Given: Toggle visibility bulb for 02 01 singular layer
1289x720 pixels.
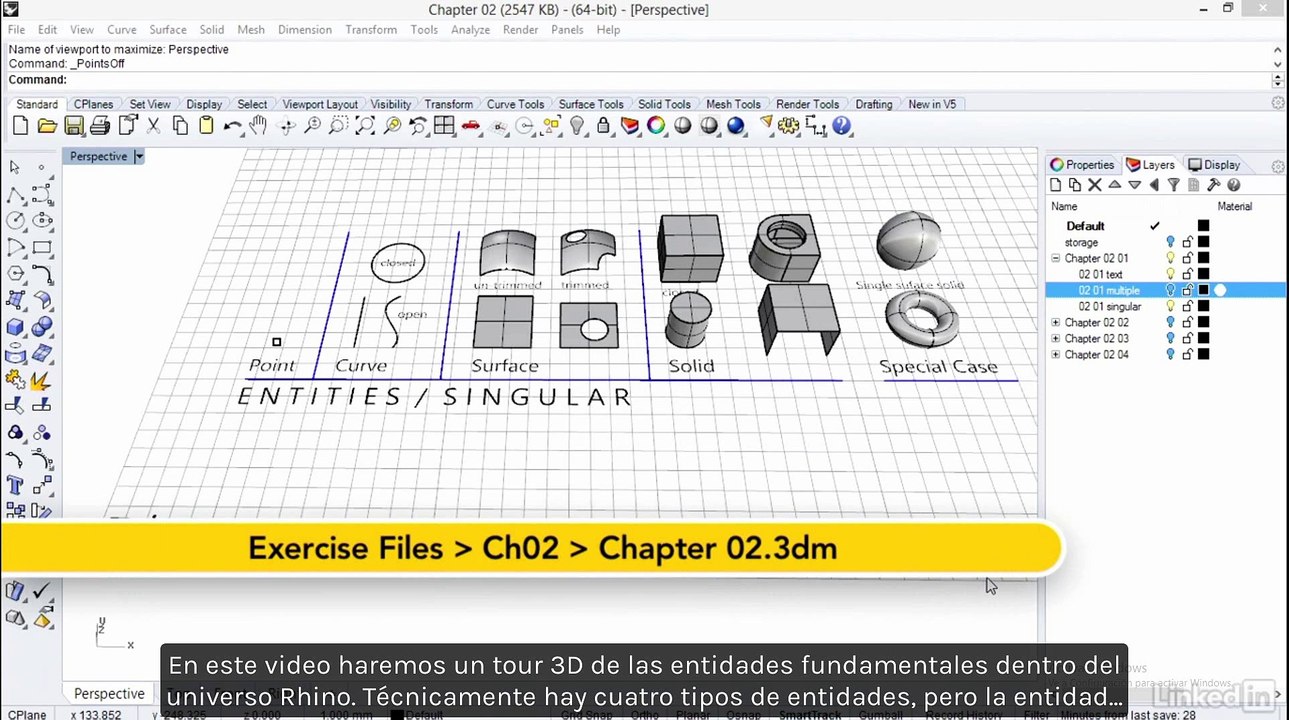Looking at the screenshot, I should pos(1170,306).
